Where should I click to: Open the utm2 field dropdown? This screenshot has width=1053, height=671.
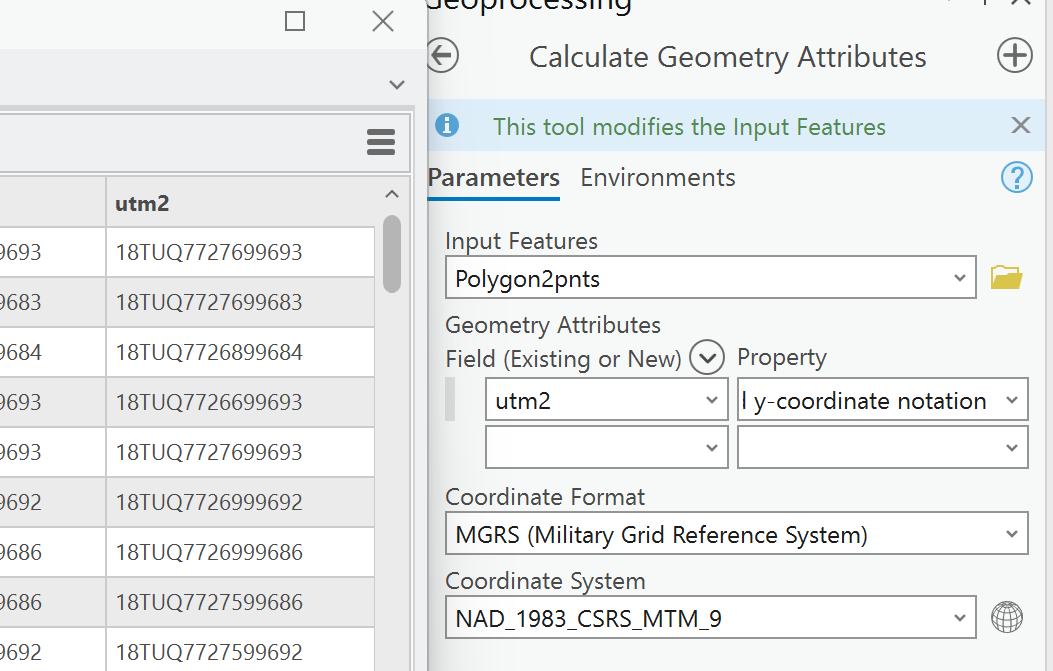[711, 401]
